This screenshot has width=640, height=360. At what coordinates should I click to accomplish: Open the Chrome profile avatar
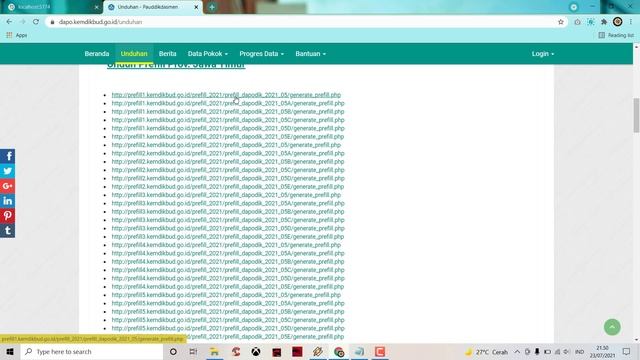[618, 22]
